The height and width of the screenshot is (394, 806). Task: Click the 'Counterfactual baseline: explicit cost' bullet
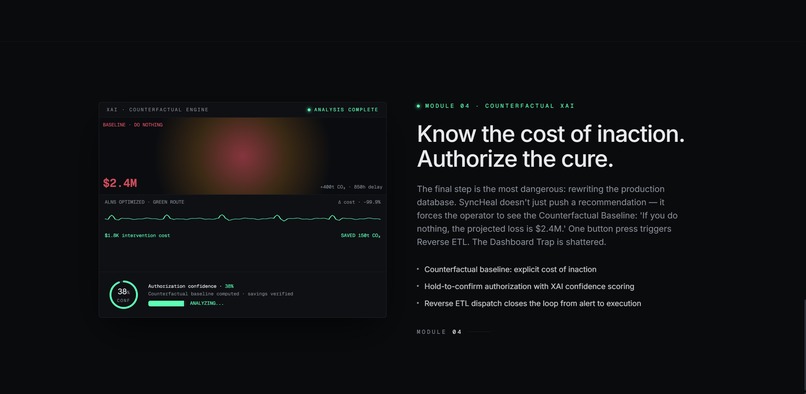pos(510,270)
